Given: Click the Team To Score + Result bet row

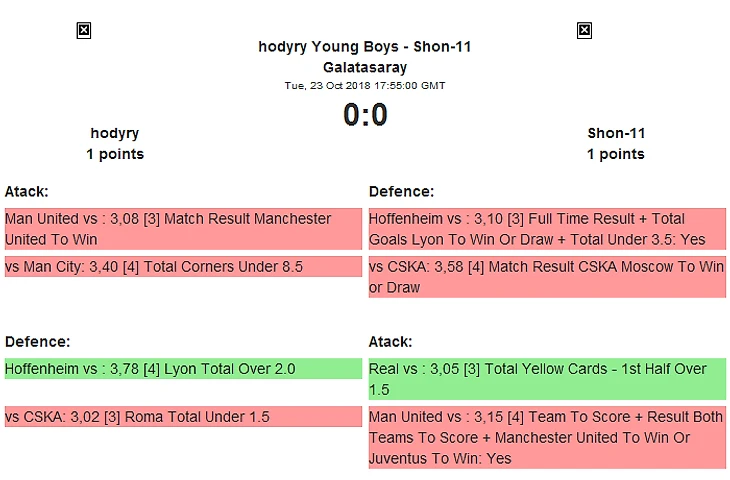Looking at the screenshot, I should 547,437.
